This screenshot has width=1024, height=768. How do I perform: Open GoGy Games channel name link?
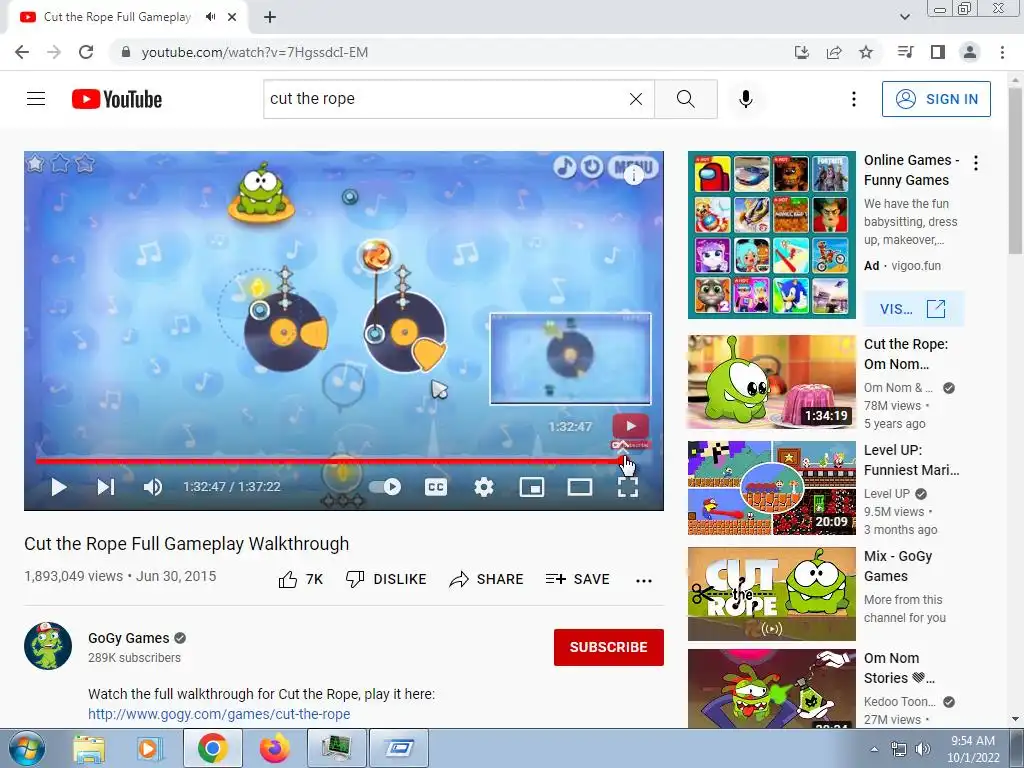point(129,638)
